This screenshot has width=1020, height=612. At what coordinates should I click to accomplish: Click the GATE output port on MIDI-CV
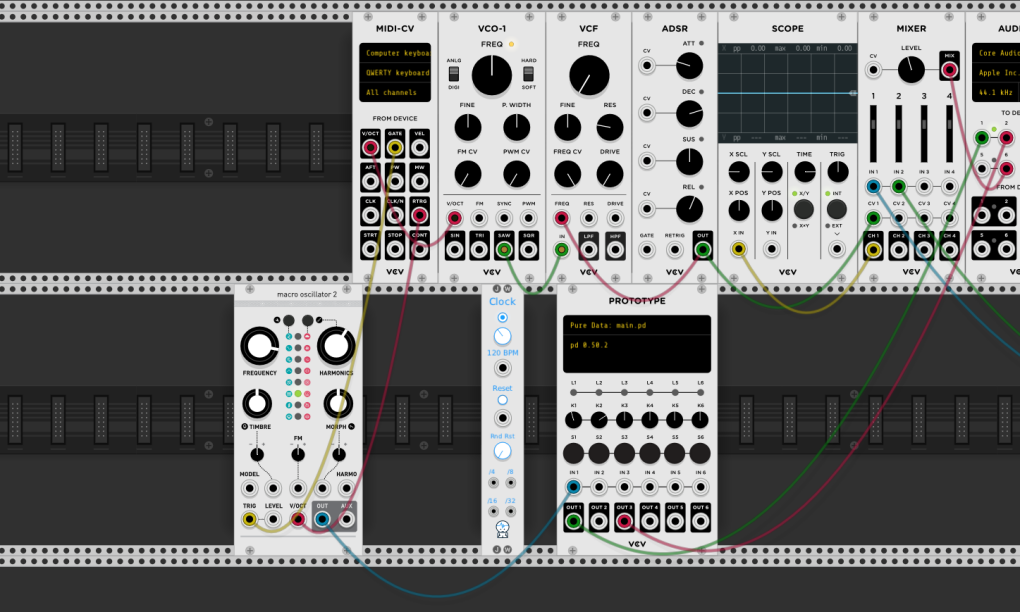click(395, 148)
